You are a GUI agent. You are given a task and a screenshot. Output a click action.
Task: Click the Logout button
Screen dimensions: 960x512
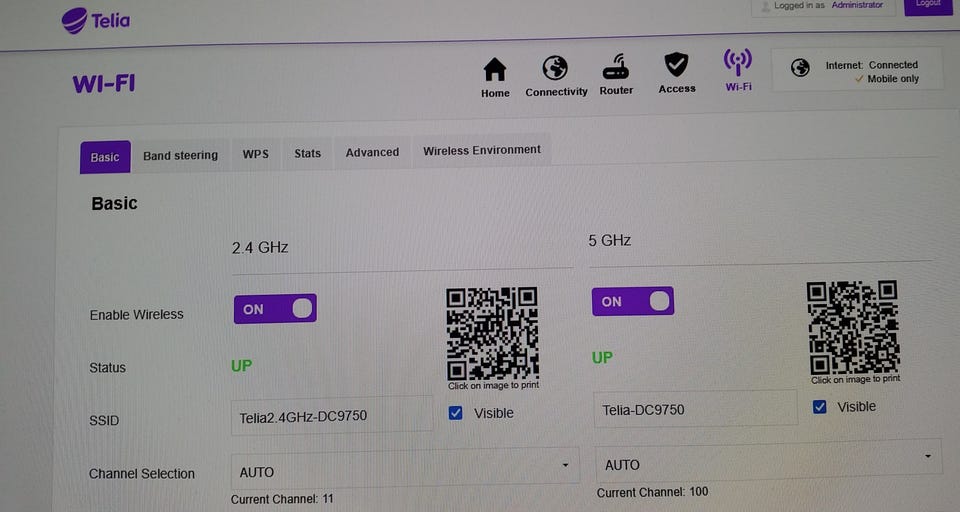[x=927, y=4]
